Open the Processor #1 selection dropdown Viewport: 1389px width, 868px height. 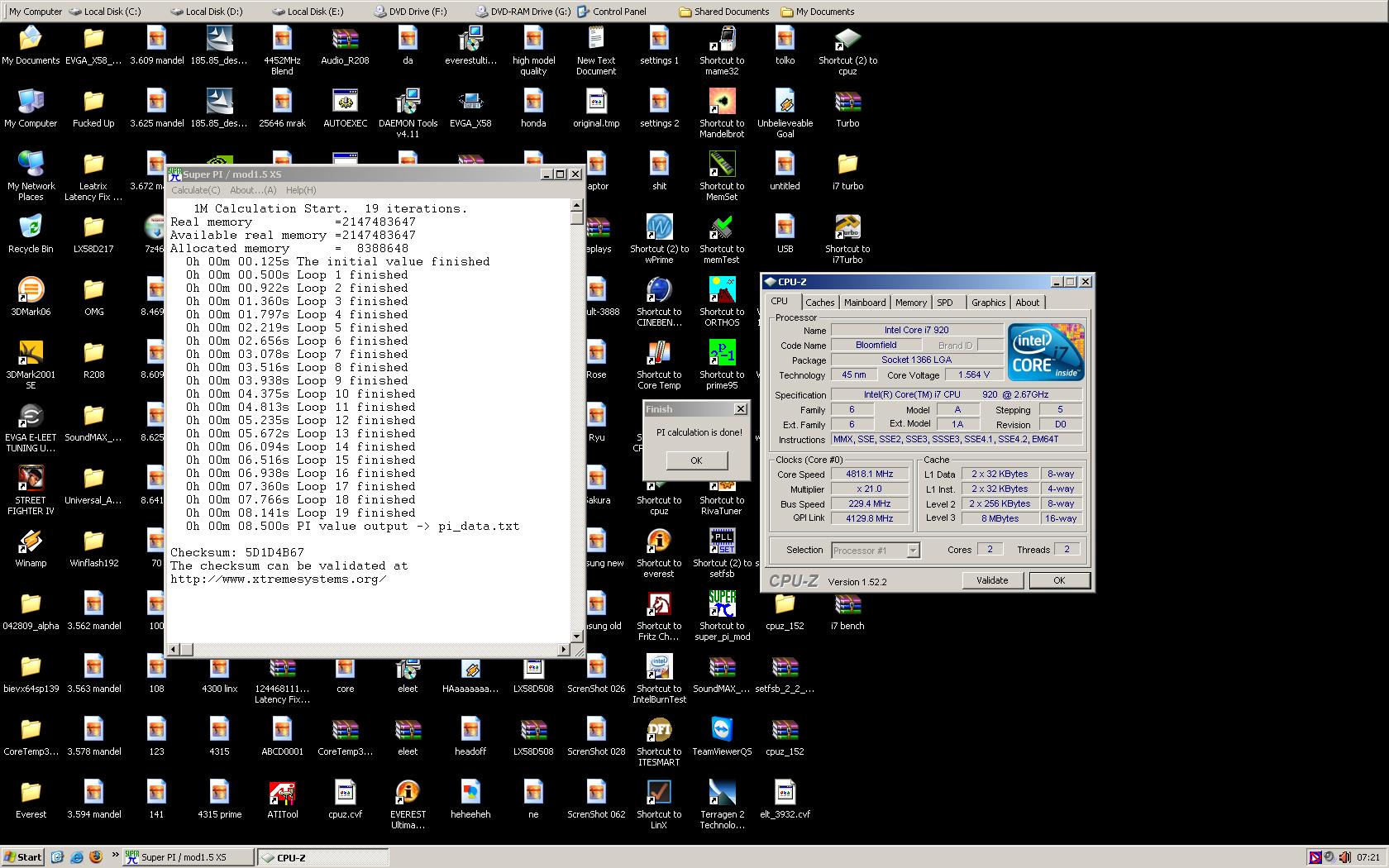pyautogui.click(x=876, y=550)
